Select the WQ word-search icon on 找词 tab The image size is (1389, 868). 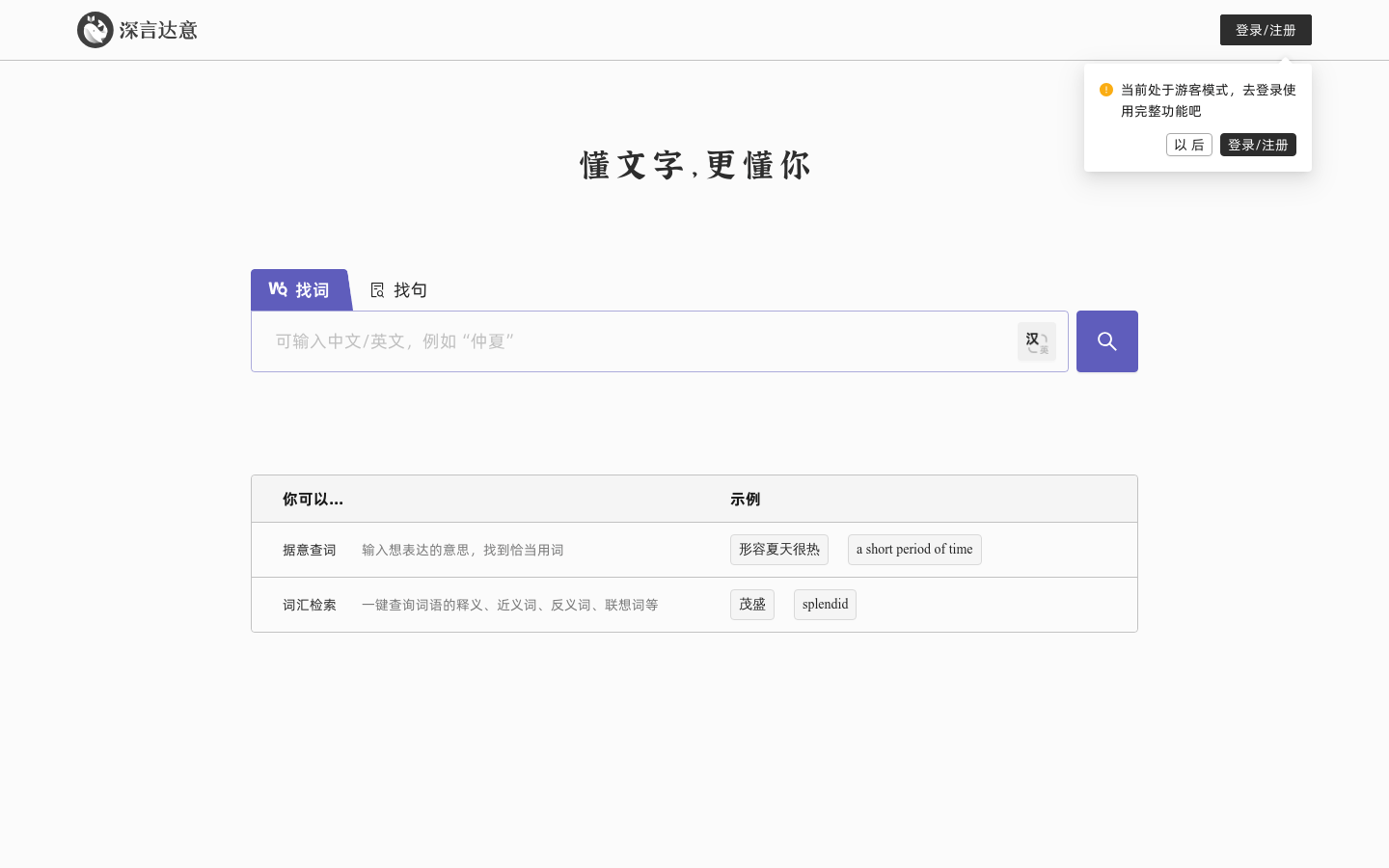point(278,288)
